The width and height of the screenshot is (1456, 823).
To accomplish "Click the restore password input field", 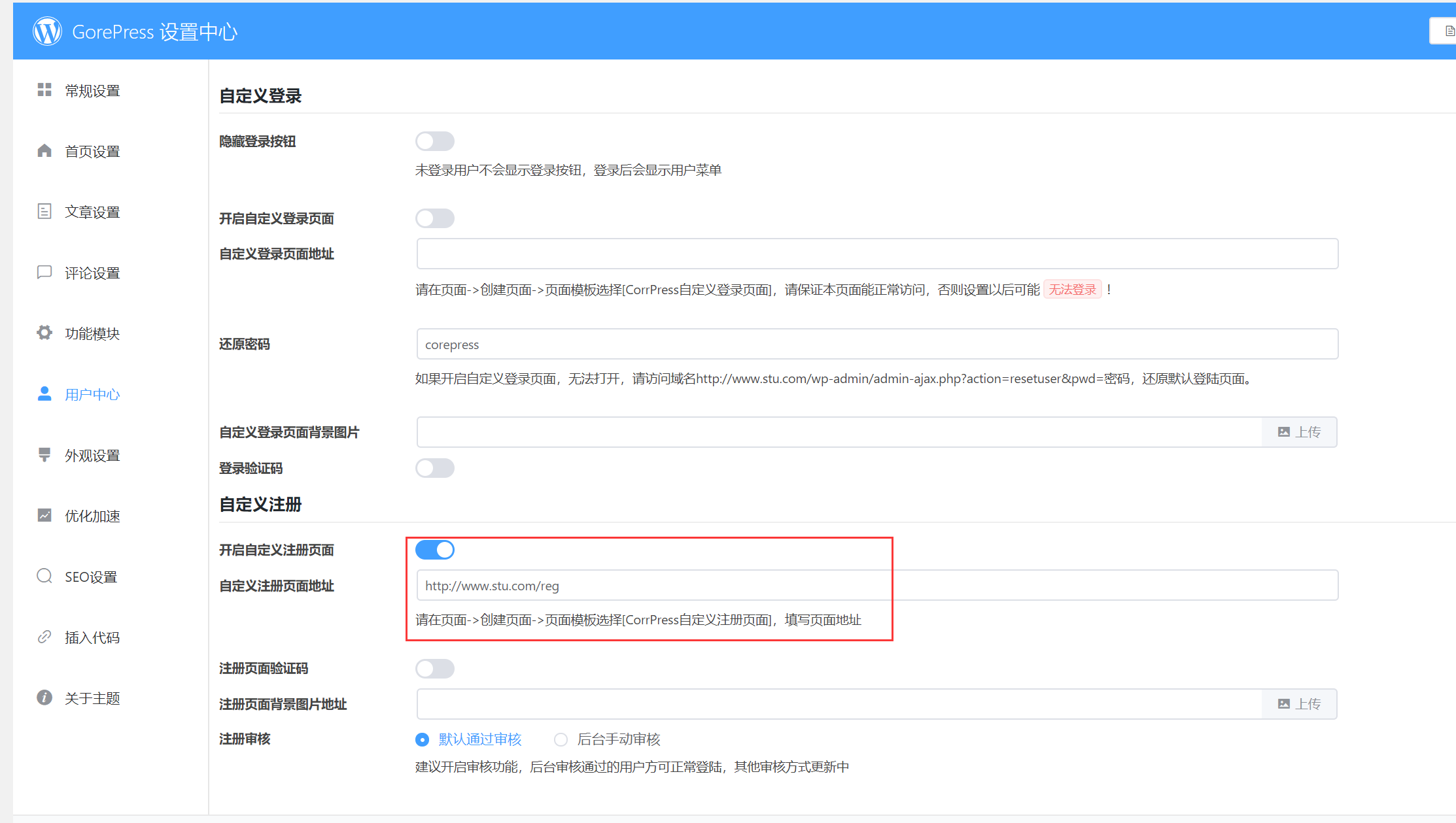I will pyautogui.click(x=876, y=344).
